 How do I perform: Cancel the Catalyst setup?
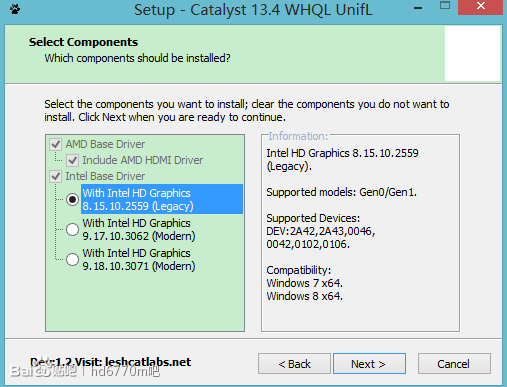(454, 364)
